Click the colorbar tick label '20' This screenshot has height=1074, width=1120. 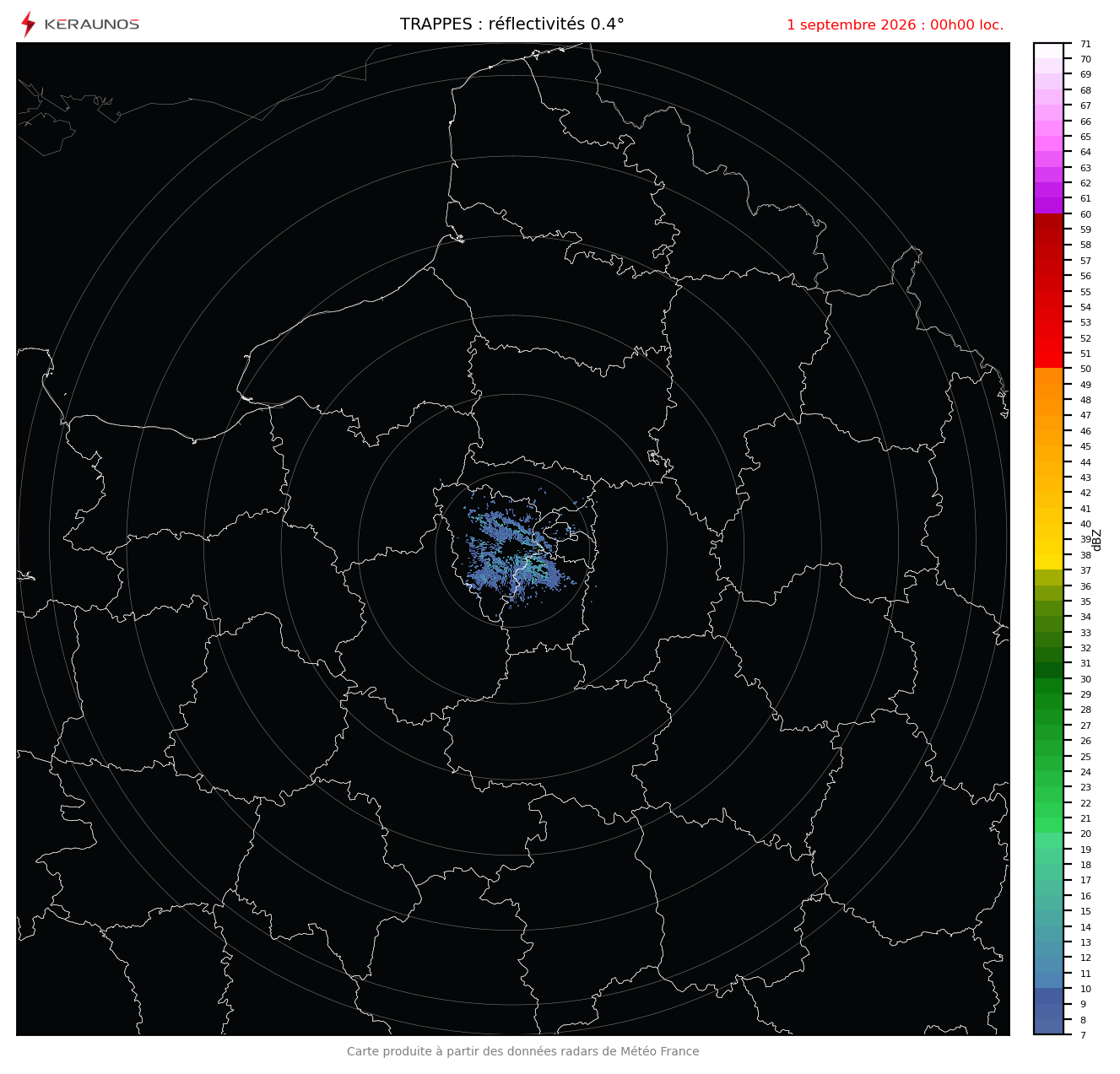coord(1085,834)
